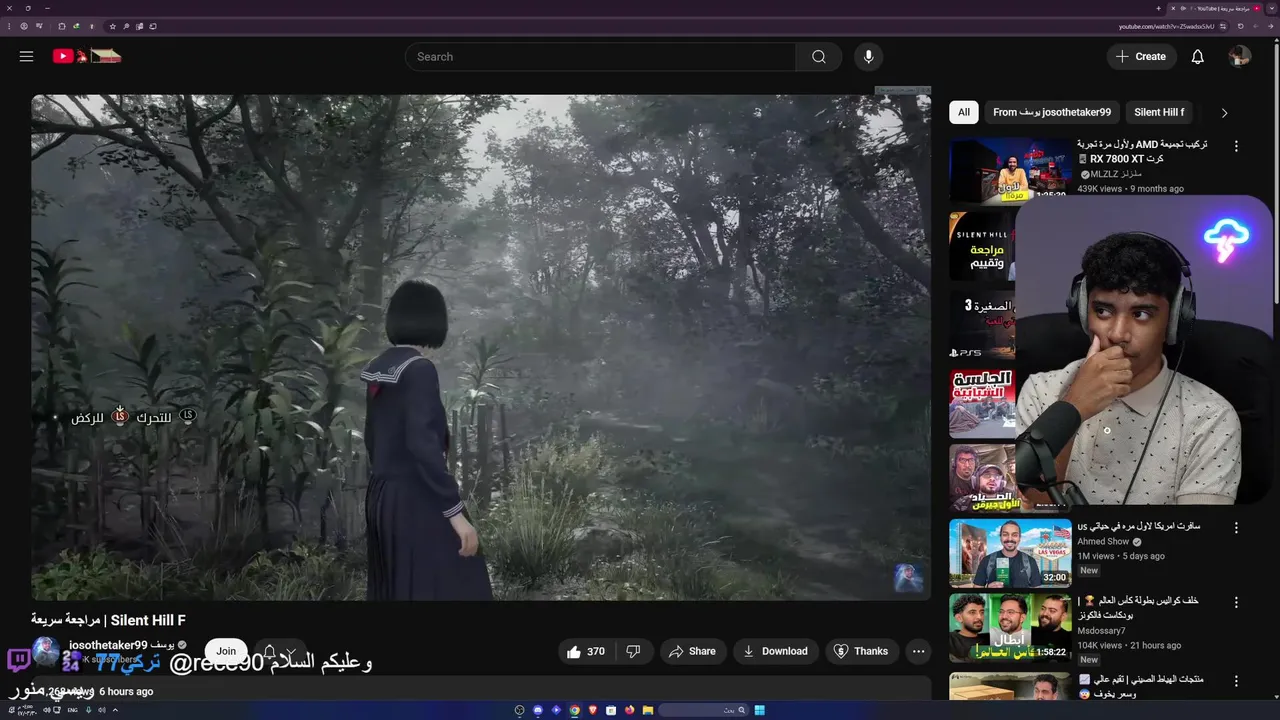Open Firefox from the taskbar
This screenshot has width=1280, height=720.
click(x=630, y=710)
